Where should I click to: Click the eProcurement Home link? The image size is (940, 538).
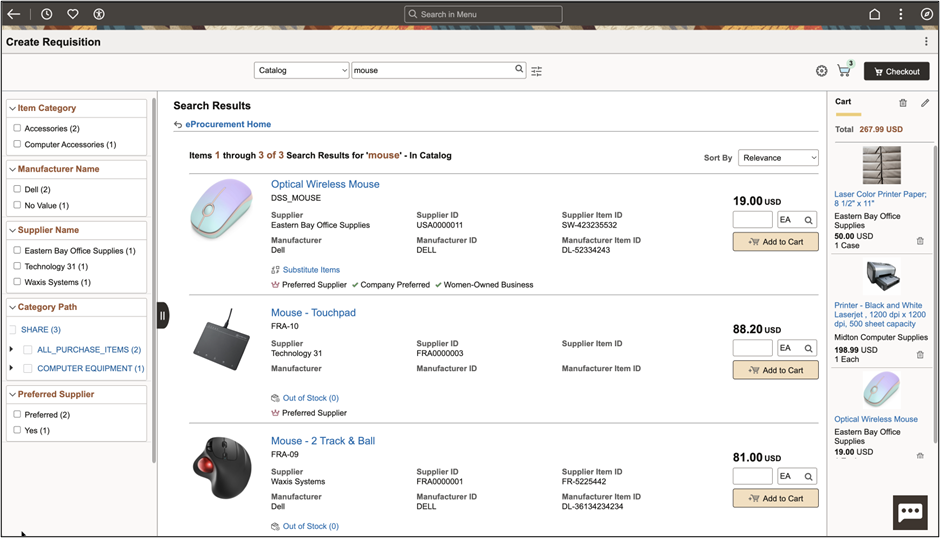pyautogui.click(x=228, y=124)
